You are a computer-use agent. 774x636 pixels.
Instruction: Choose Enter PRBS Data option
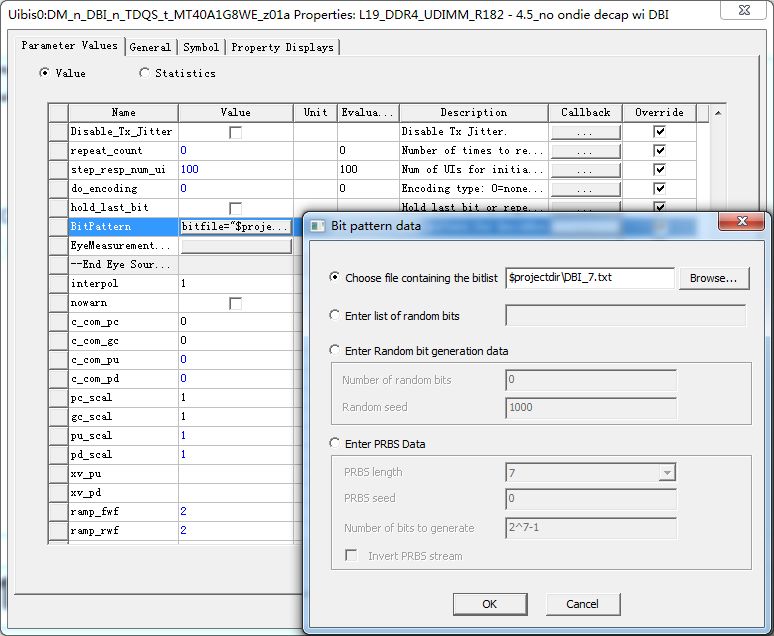335,443
